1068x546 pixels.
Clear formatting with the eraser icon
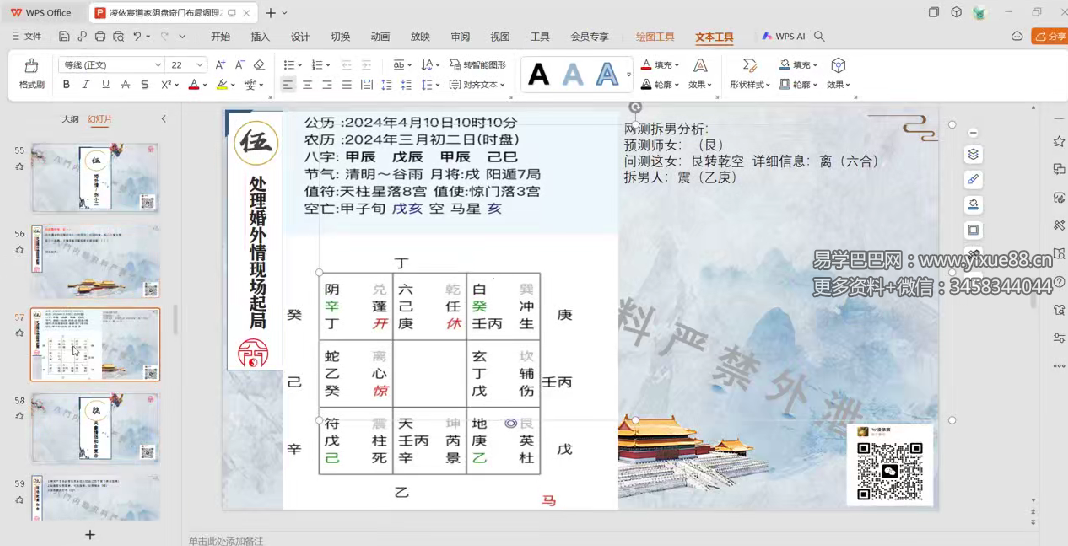(259, 65)
